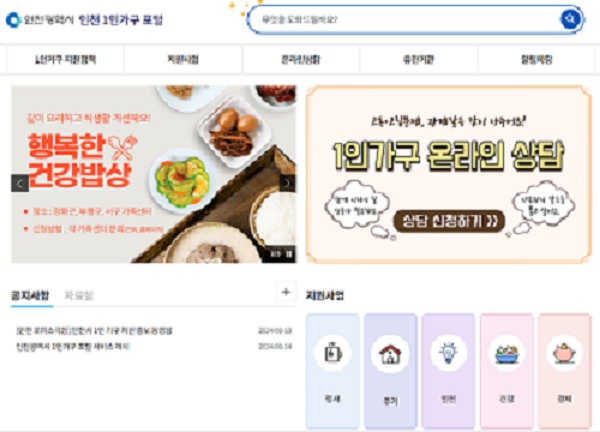Open the piggy bank icon category
Viewport: 600px width, 432px height.
[x=565, y=370]
